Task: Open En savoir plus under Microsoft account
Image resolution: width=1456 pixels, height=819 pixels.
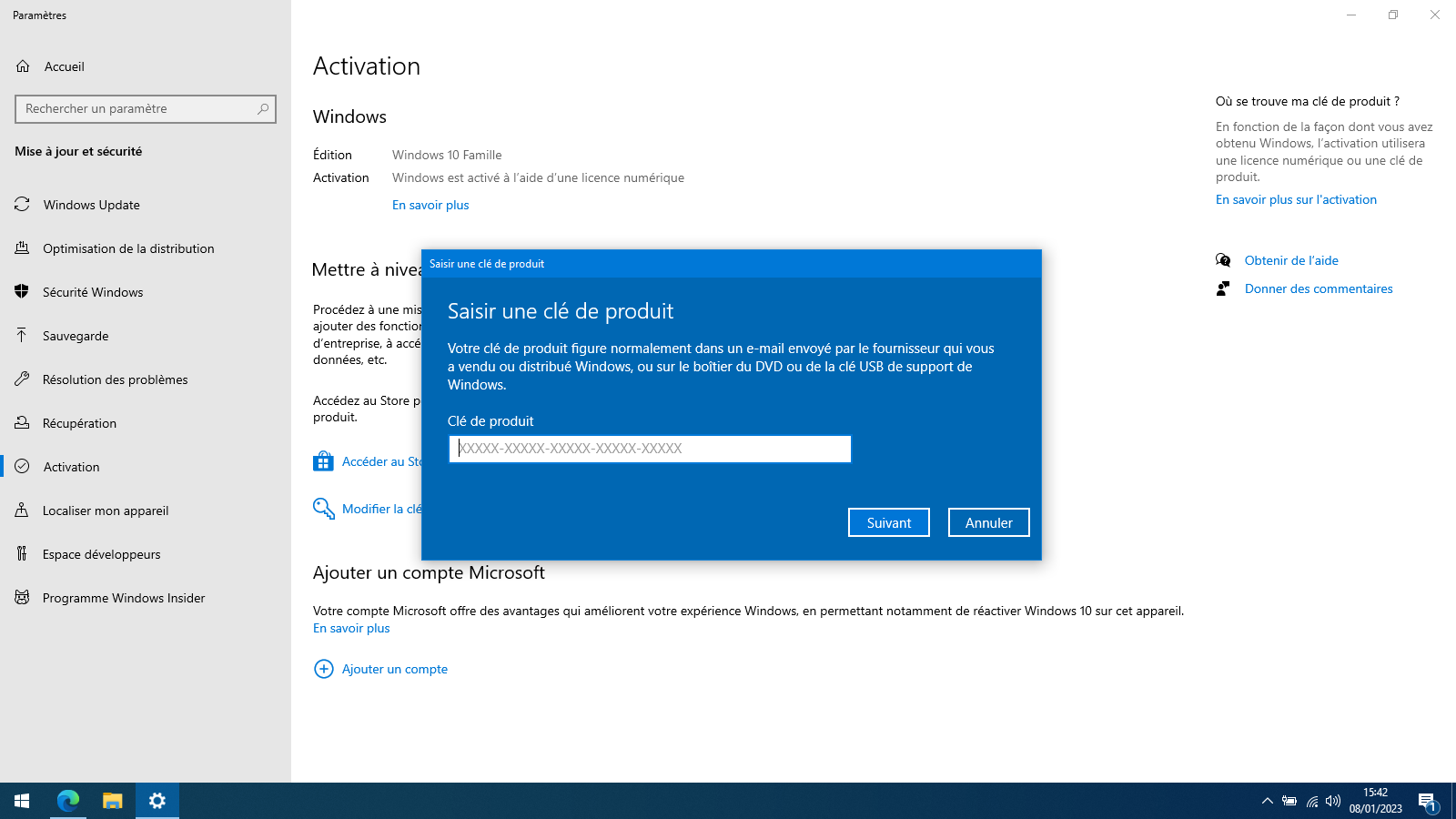Action: (351, 628)
